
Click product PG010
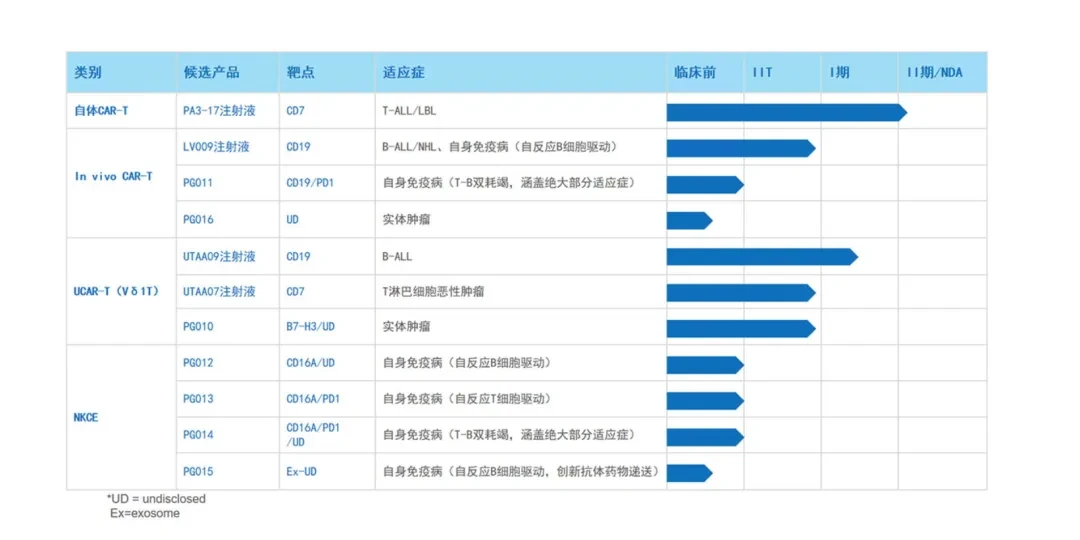198,326
